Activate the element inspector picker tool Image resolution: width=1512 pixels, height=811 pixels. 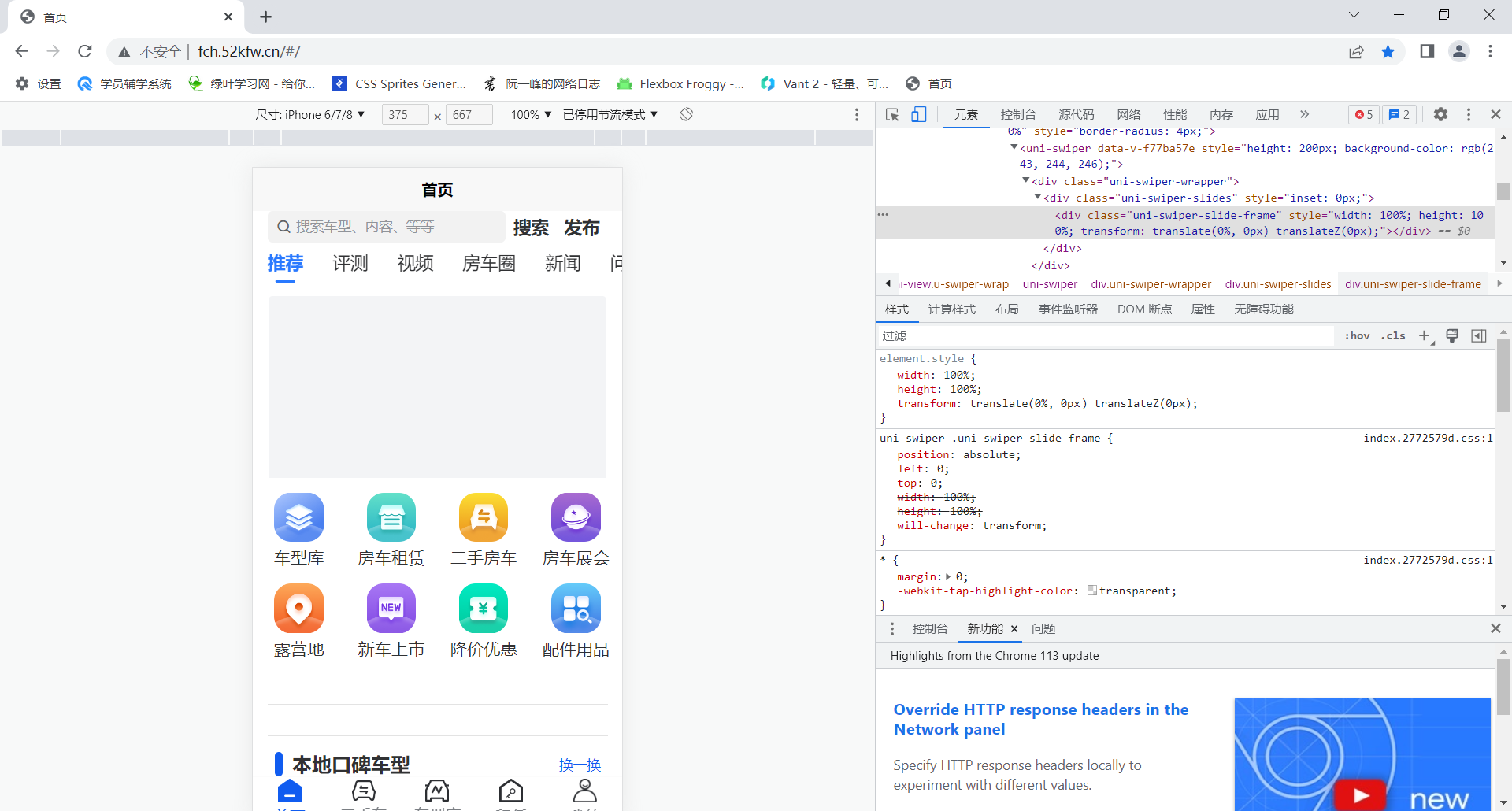point(892,115)
